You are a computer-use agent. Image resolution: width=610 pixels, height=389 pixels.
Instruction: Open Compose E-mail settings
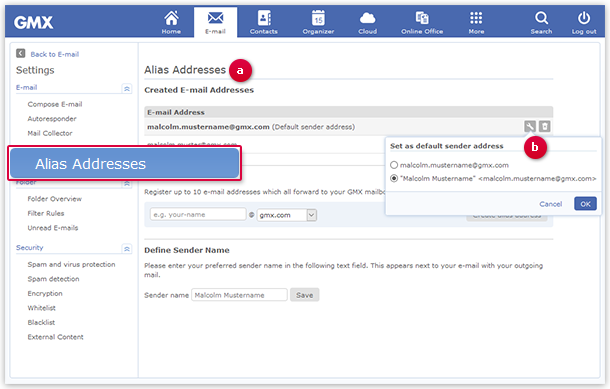[55, 104]
